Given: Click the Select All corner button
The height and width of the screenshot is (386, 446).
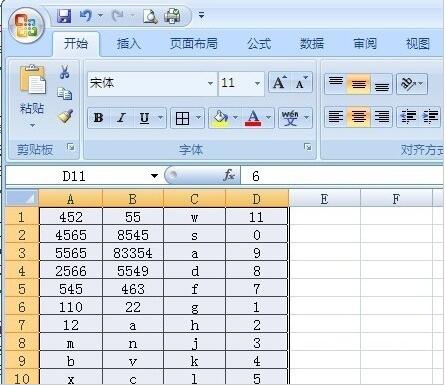Looking at the screenshot, I should pyautogui.click(x=22, y=199).
